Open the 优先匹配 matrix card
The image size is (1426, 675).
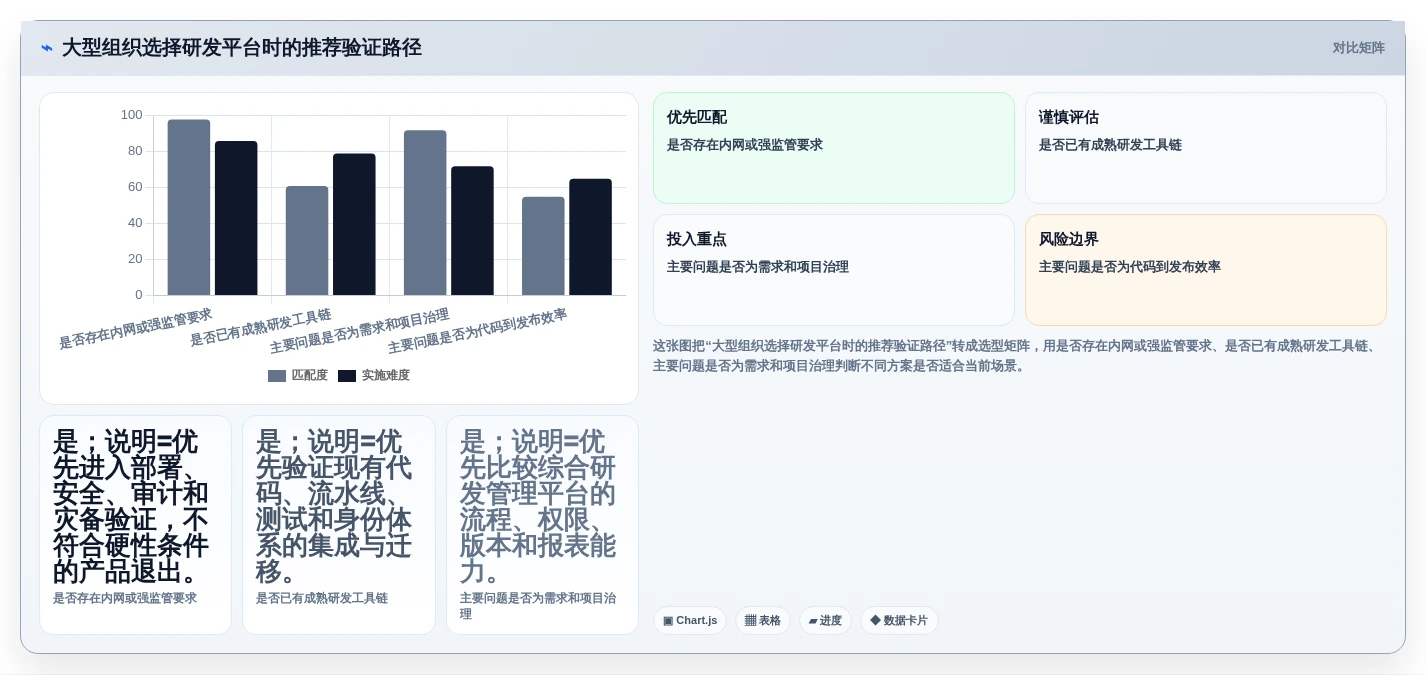click(x=834, y=148)
